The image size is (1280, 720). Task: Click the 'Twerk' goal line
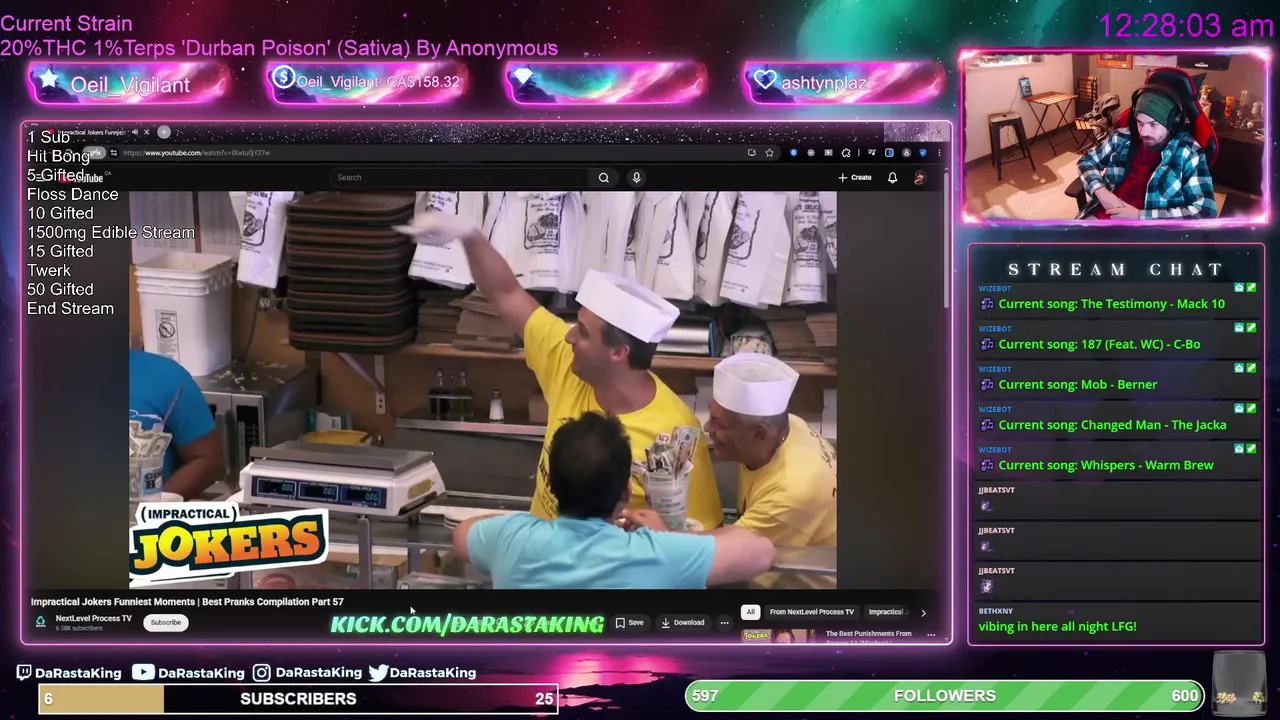pyautogui.click(x=49, y=270)
